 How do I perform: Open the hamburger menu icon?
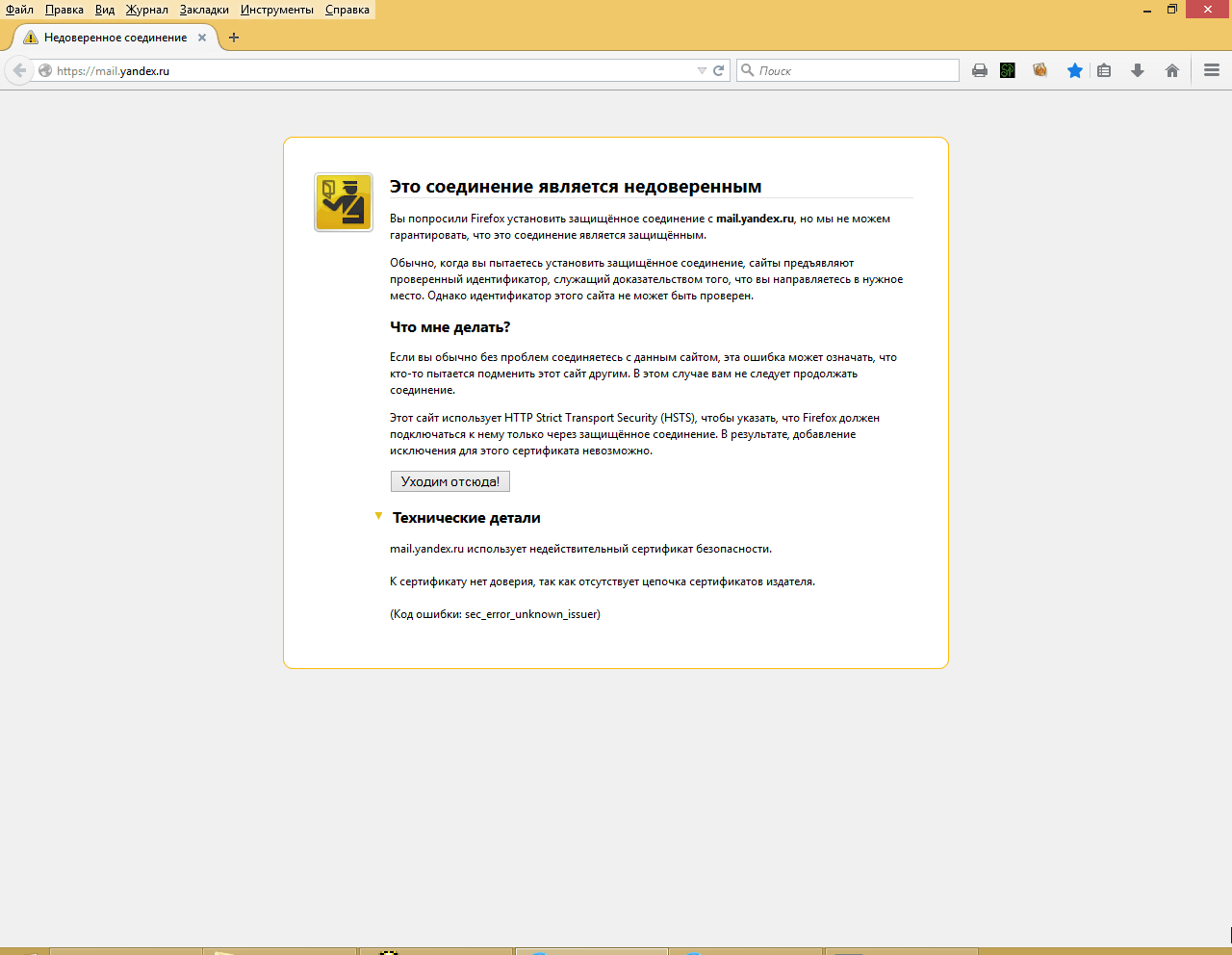(1211, 70)
